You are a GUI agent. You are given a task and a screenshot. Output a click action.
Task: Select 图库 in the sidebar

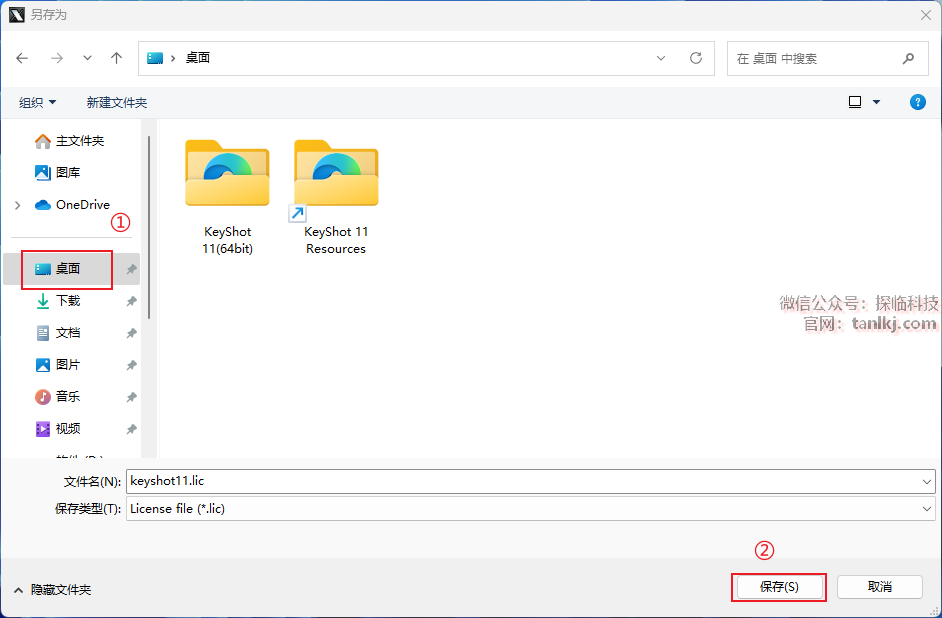coord(58,173)
